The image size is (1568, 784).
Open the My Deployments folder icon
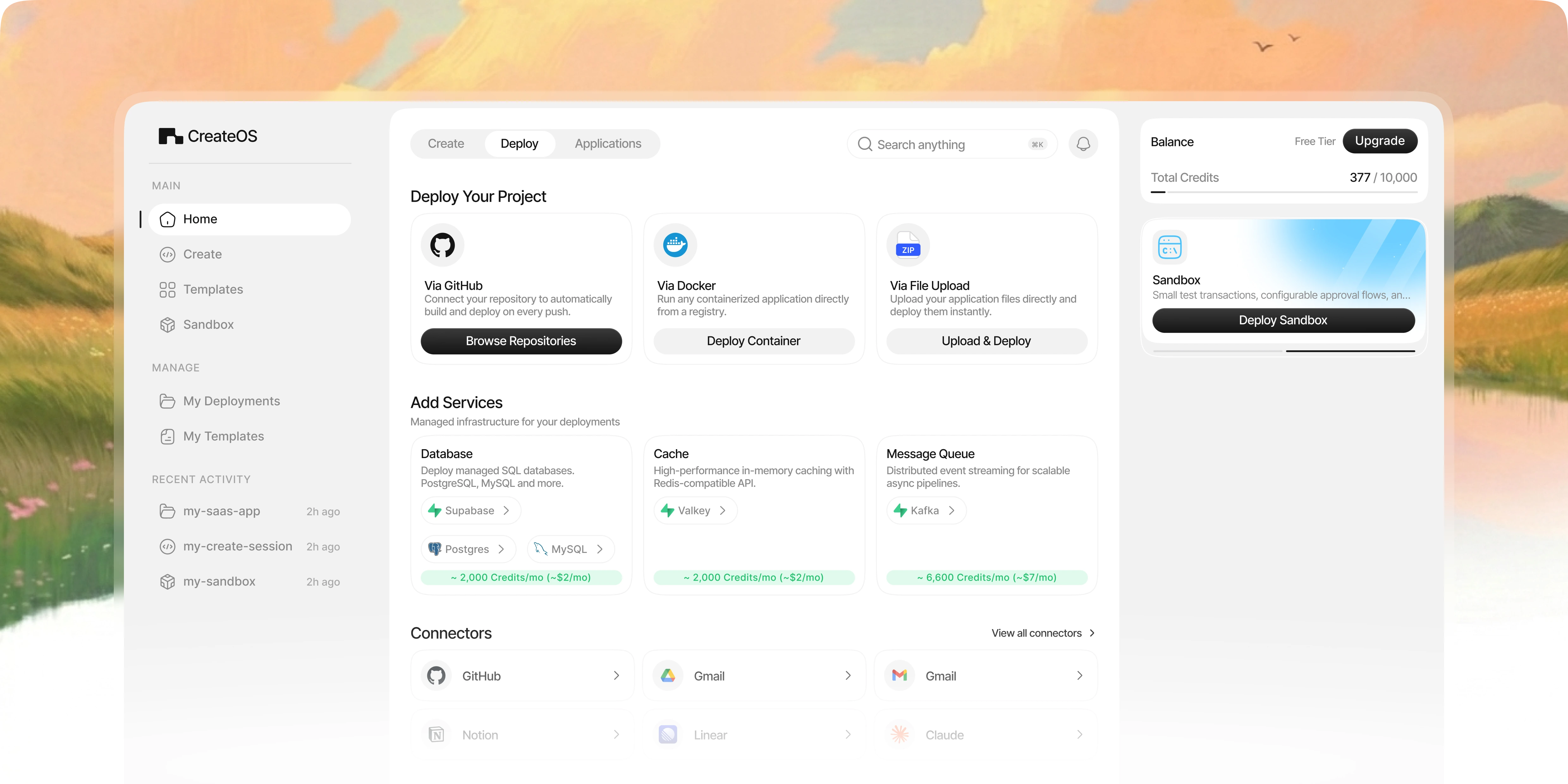coord(168,401)
